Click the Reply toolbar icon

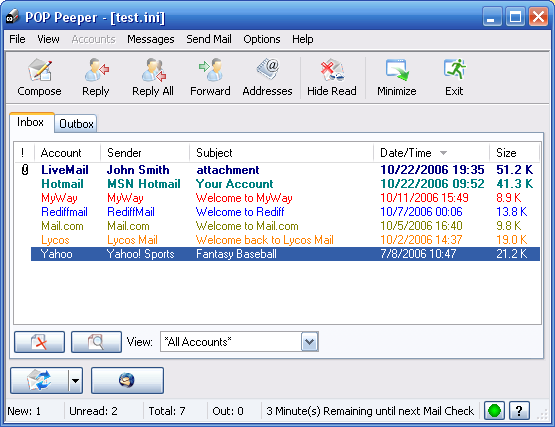[96, 70]
